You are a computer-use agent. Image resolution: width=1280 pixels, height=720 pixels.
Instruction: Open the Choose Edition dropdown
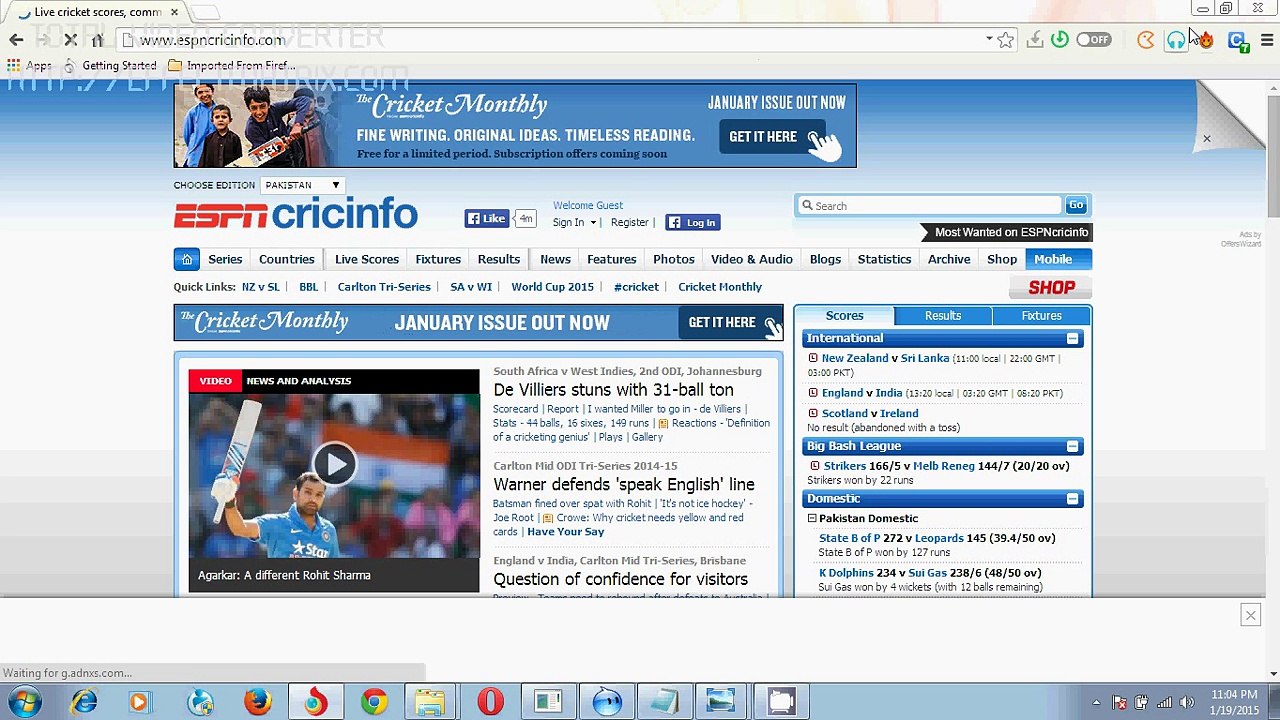tap(302, 185)
